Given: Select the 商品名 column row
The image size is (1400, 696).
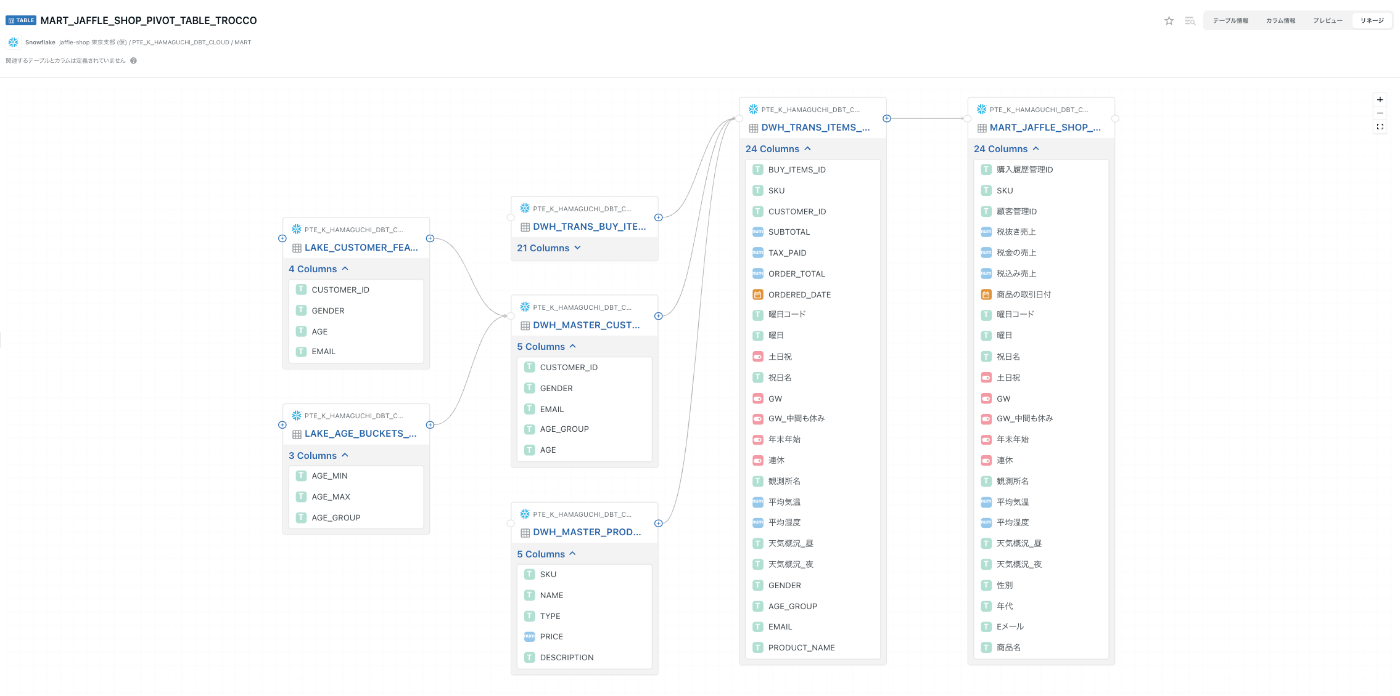Looking at the screenshot, I should 1041,648.
